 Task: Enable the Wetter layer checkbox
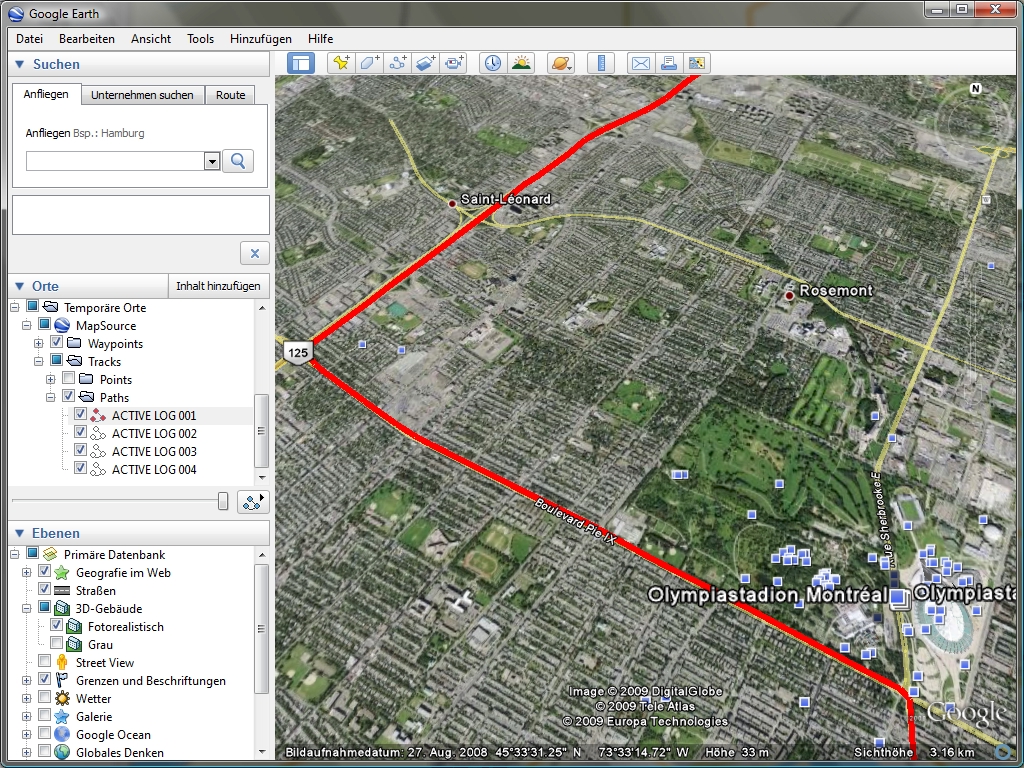[x=44, y=697]
